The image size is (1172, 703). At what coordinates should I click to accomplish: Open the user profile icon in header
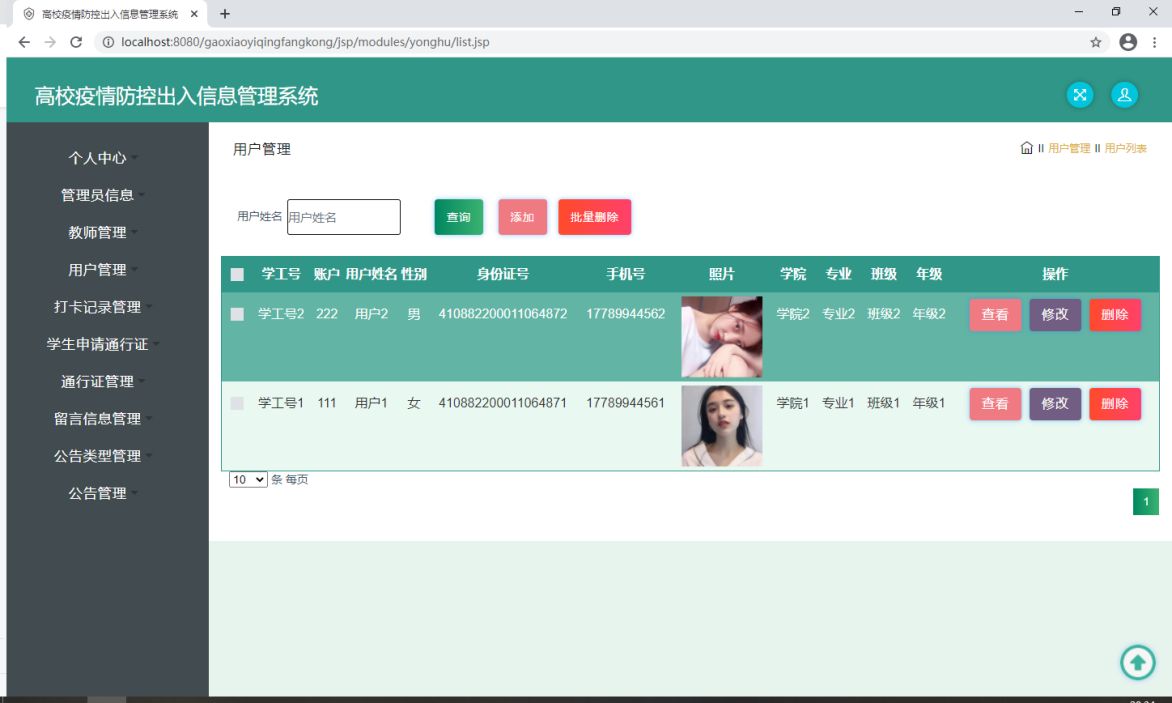tap(1125, 95)
